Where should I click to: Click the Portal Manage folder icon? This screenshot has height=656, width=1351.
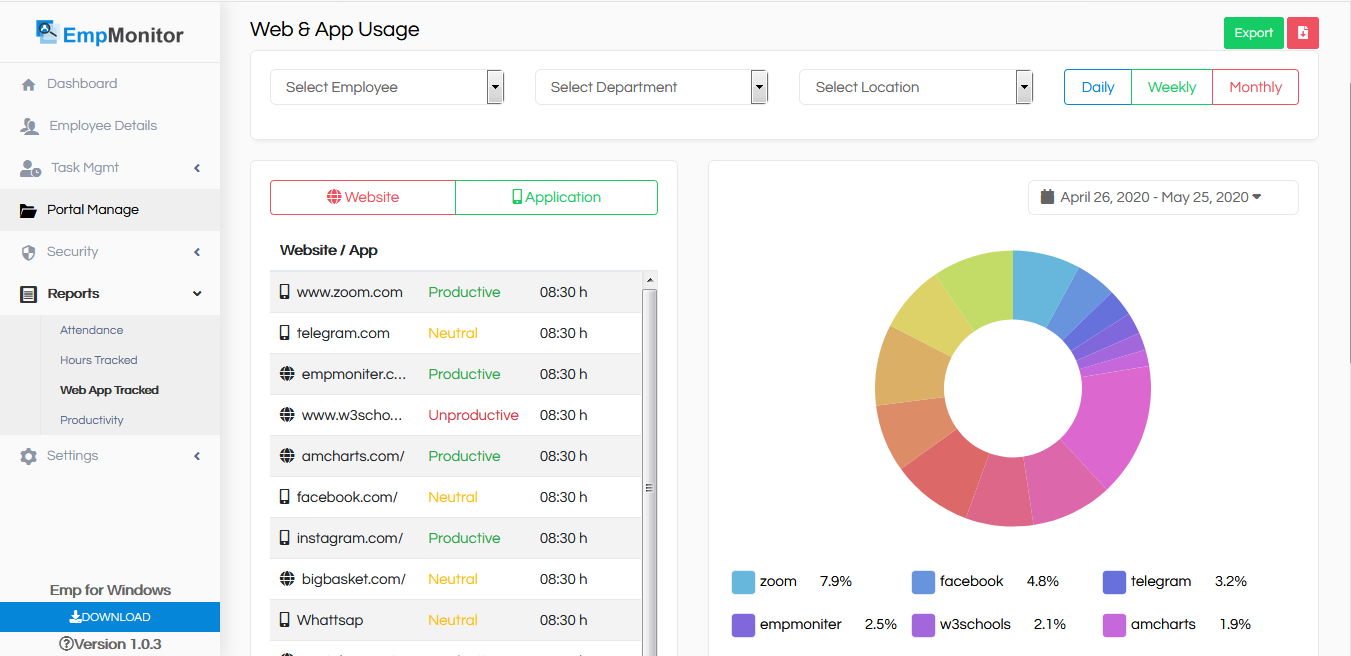[29, 211]
